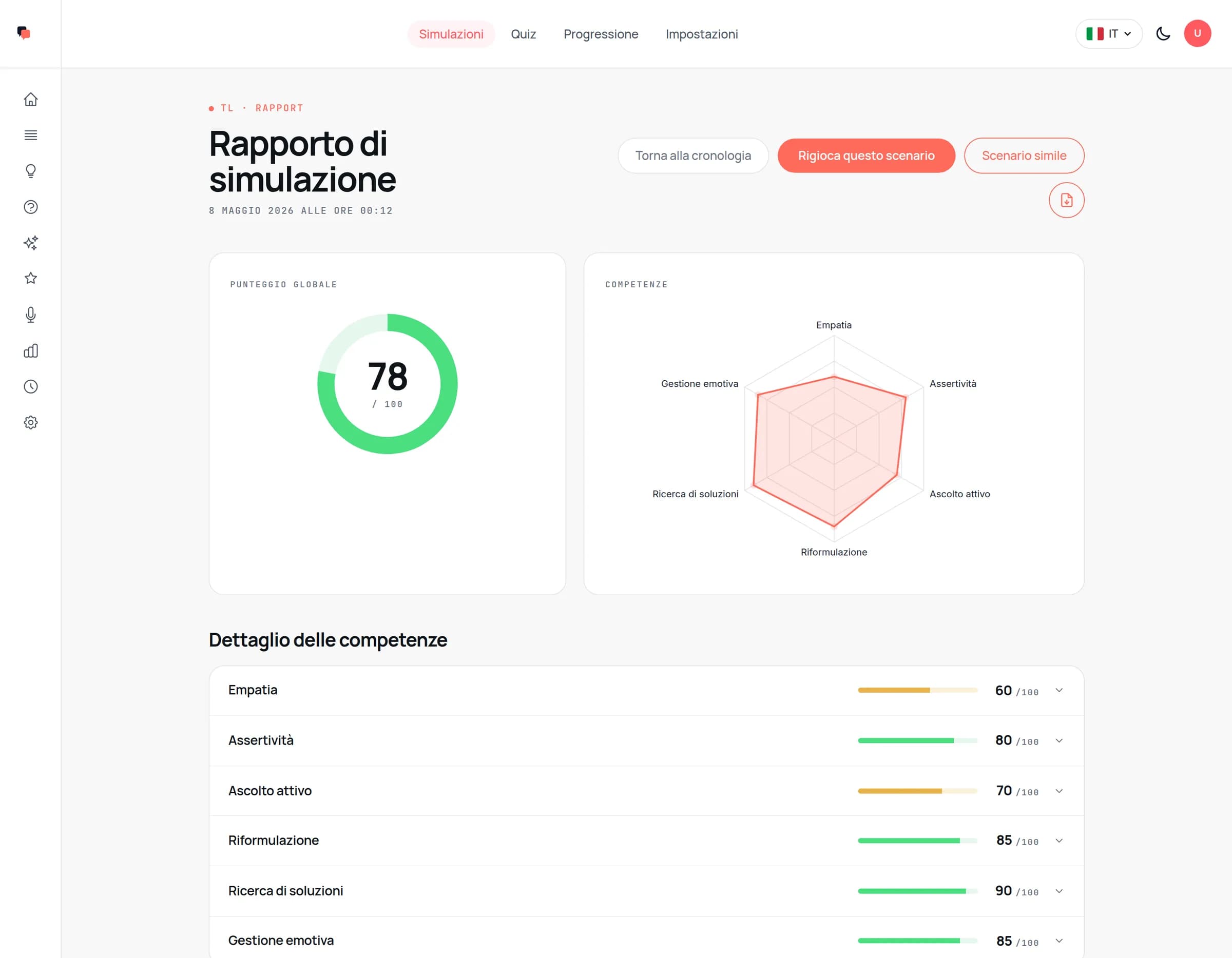The image size is (1232, 958).
Task: Open the clock history sidebar icon
Action: tap(30, 386)
